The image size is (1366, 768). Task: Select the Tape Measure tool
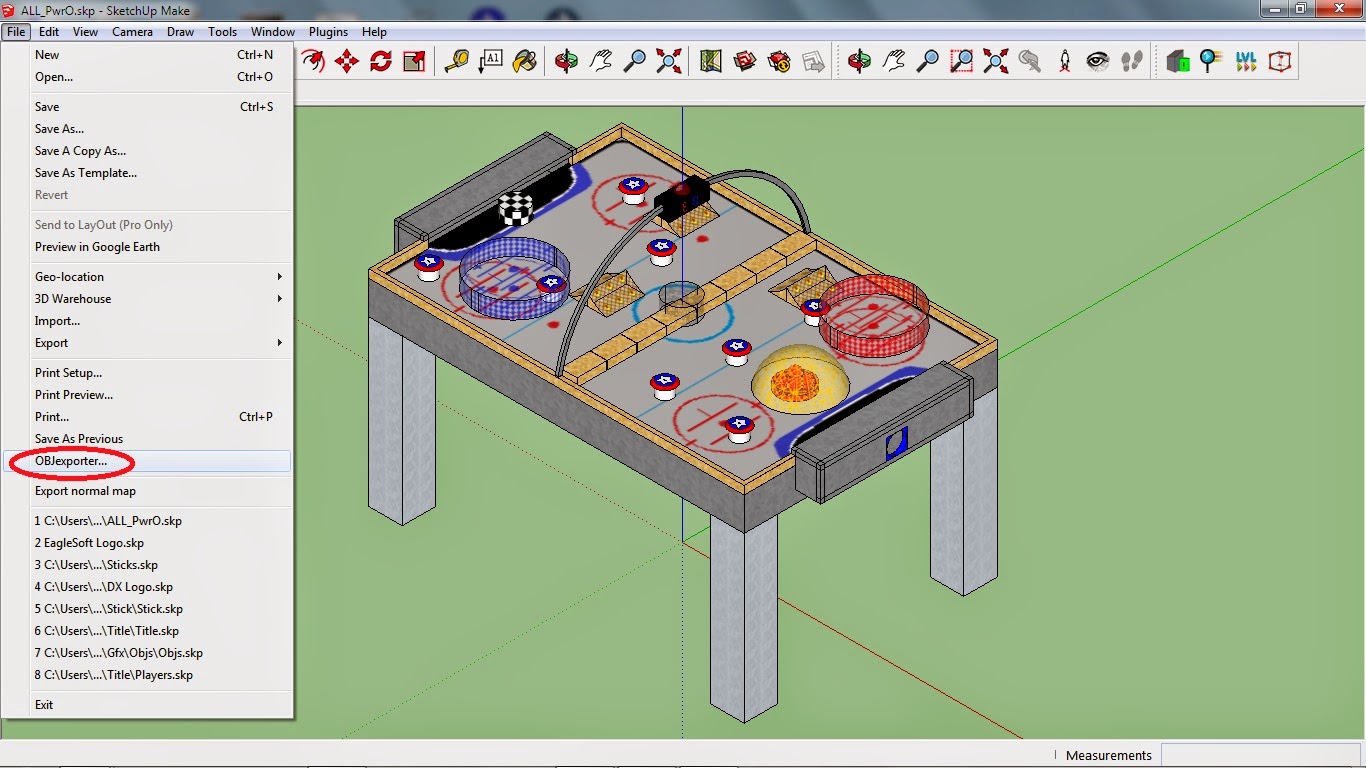tap(457, 61)
